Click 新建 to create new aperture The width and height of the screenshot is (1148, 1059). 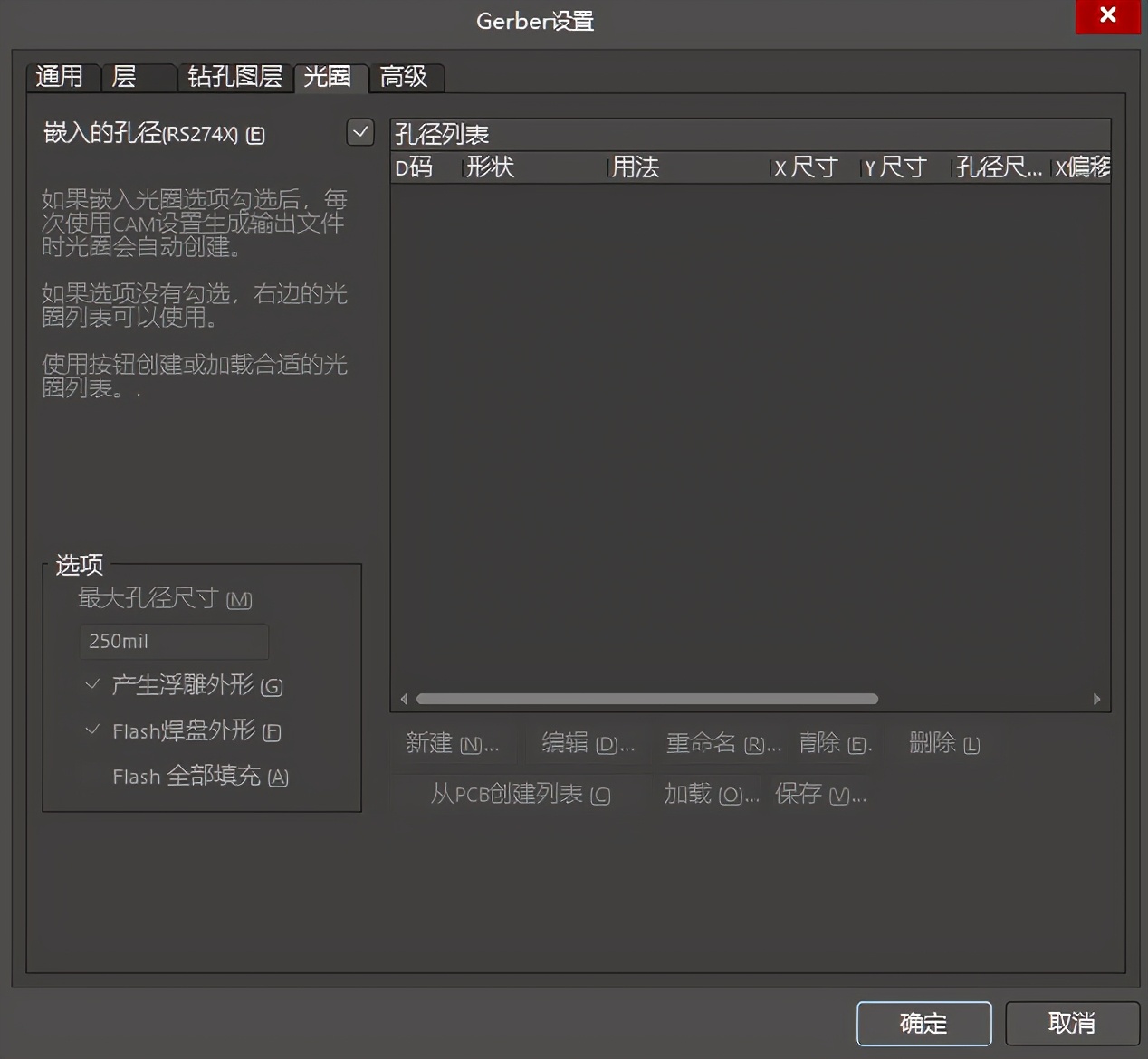click(453, 743)
